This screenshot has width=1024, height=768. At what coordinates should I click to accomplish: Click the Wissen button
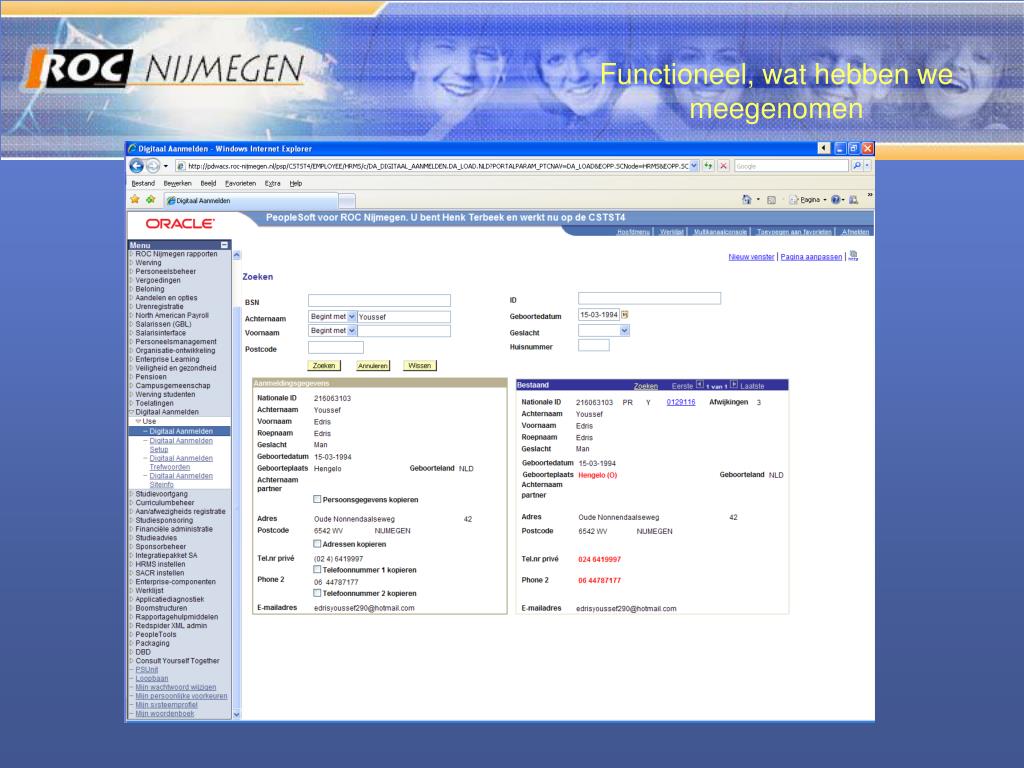[419, 366]
